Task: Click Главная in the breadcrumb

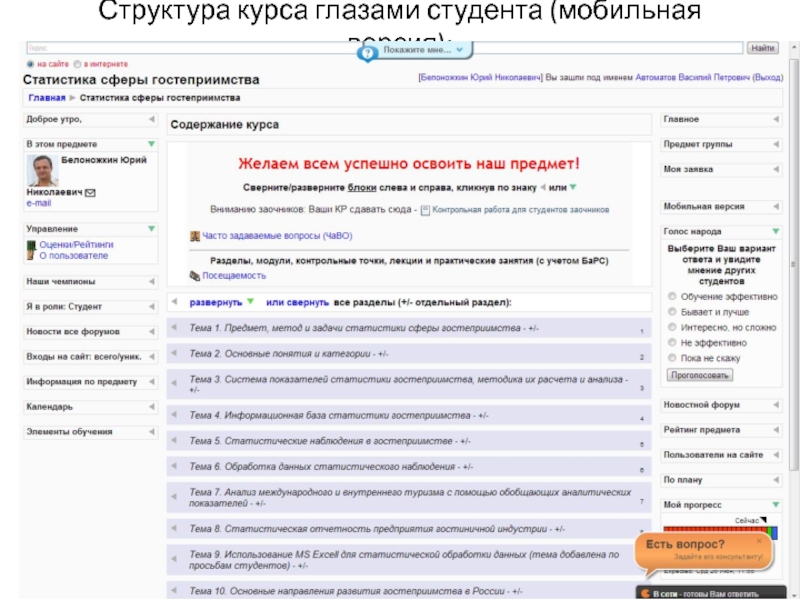Action: pos(47,98)
